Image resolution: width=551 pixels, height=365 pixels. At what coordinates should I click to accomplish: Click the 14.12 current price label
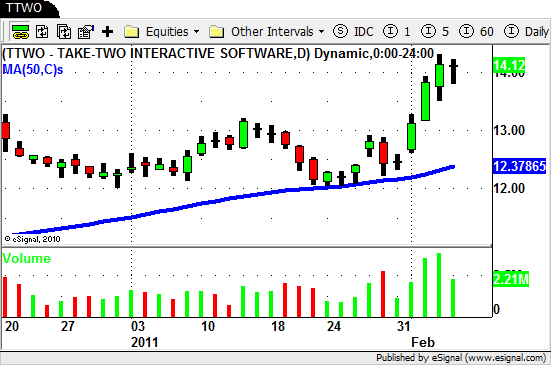coord(509,65)
